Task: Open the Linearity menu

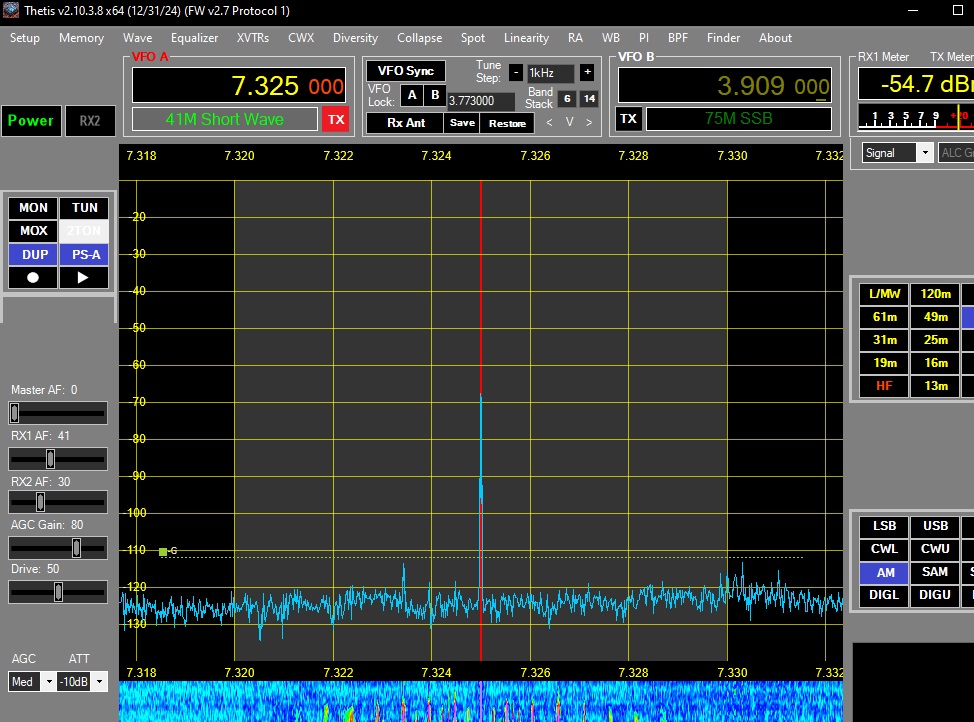Action: click(526, 38)
